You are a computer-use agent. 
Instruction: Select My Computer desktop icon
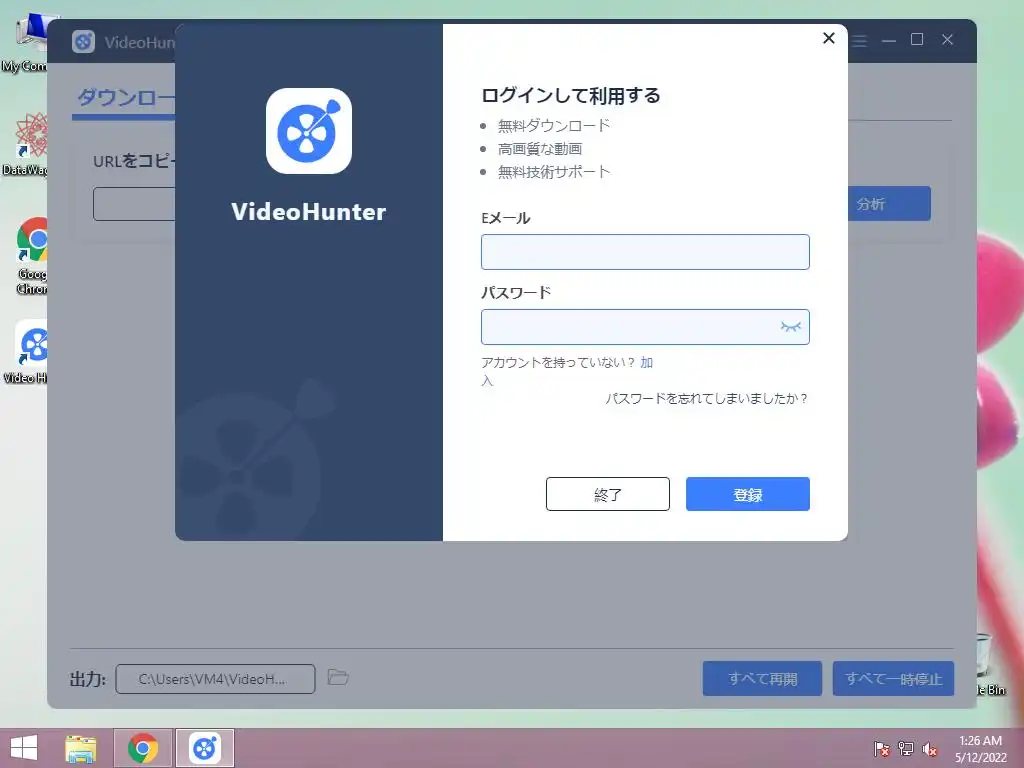pos(26,43)
